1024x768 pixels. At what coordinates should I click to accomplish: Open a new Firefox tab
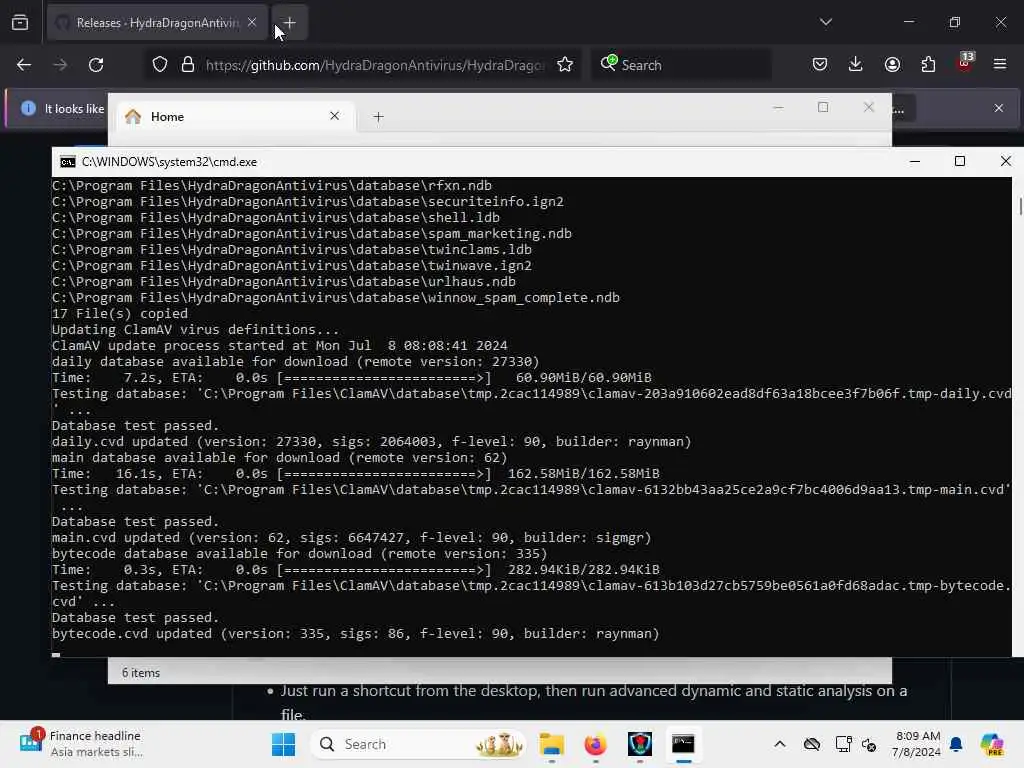coord(290,23)
